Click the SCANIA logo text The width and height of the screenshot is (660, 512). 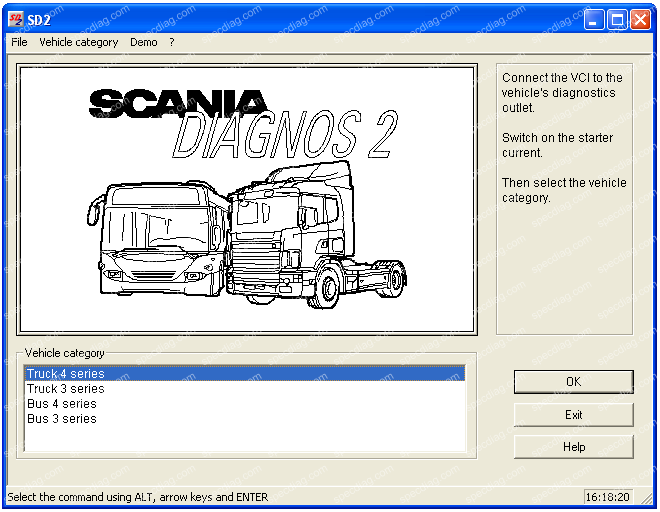[178, 105]
